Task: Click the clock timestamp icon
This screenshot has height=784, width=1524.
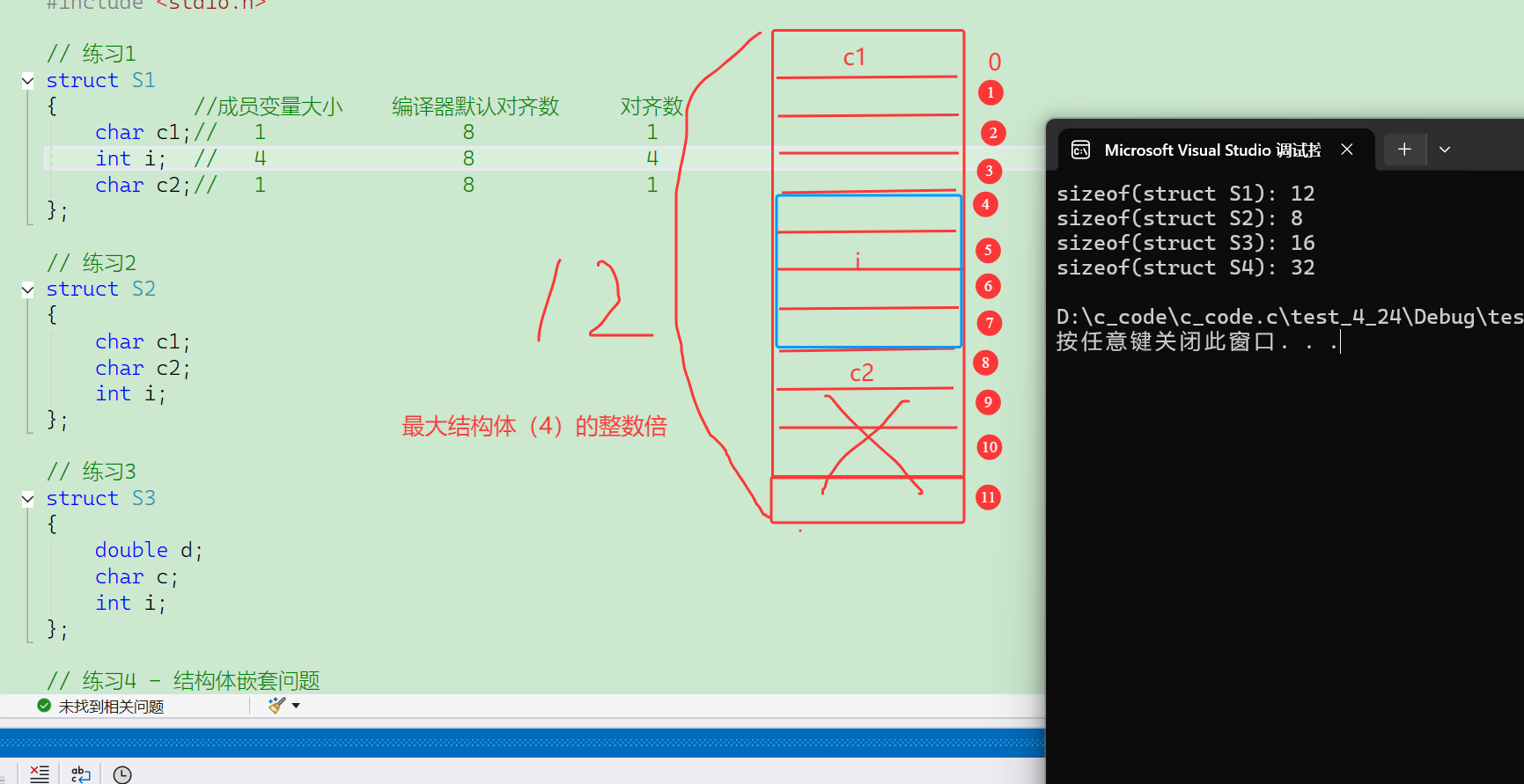Action: tap(122, 774)
